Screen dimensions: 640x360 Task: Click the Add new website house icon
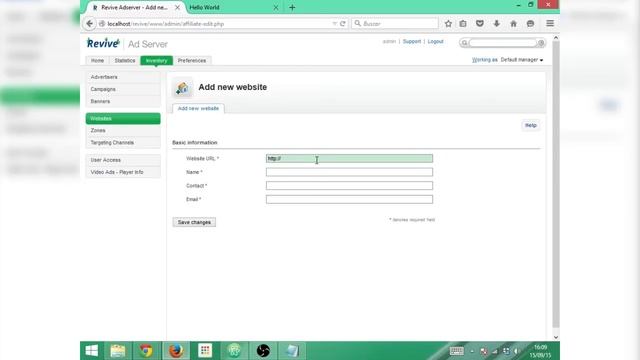182,87
